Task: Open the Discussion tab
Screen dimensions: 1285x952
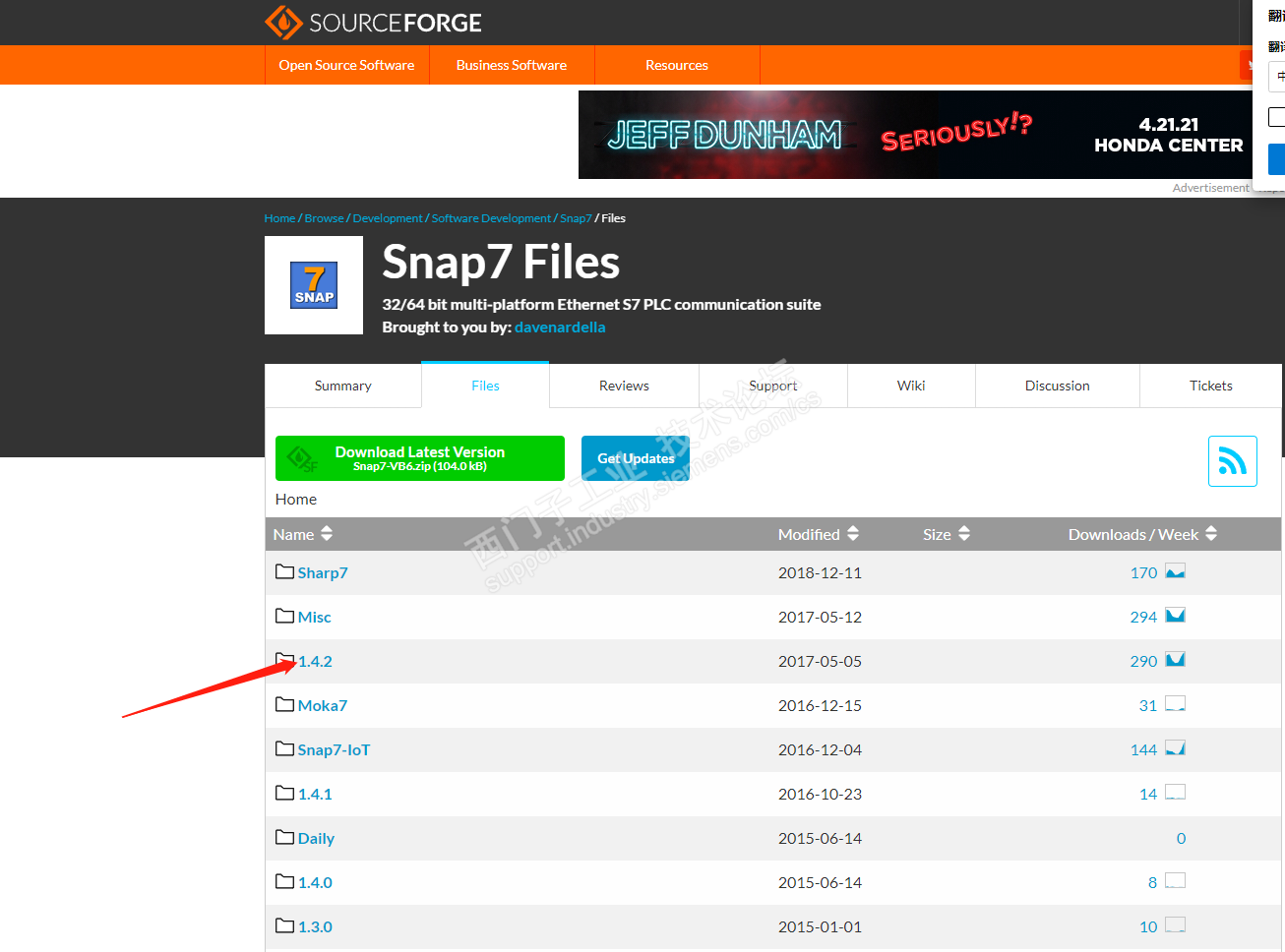Action: click(1058, 386)
